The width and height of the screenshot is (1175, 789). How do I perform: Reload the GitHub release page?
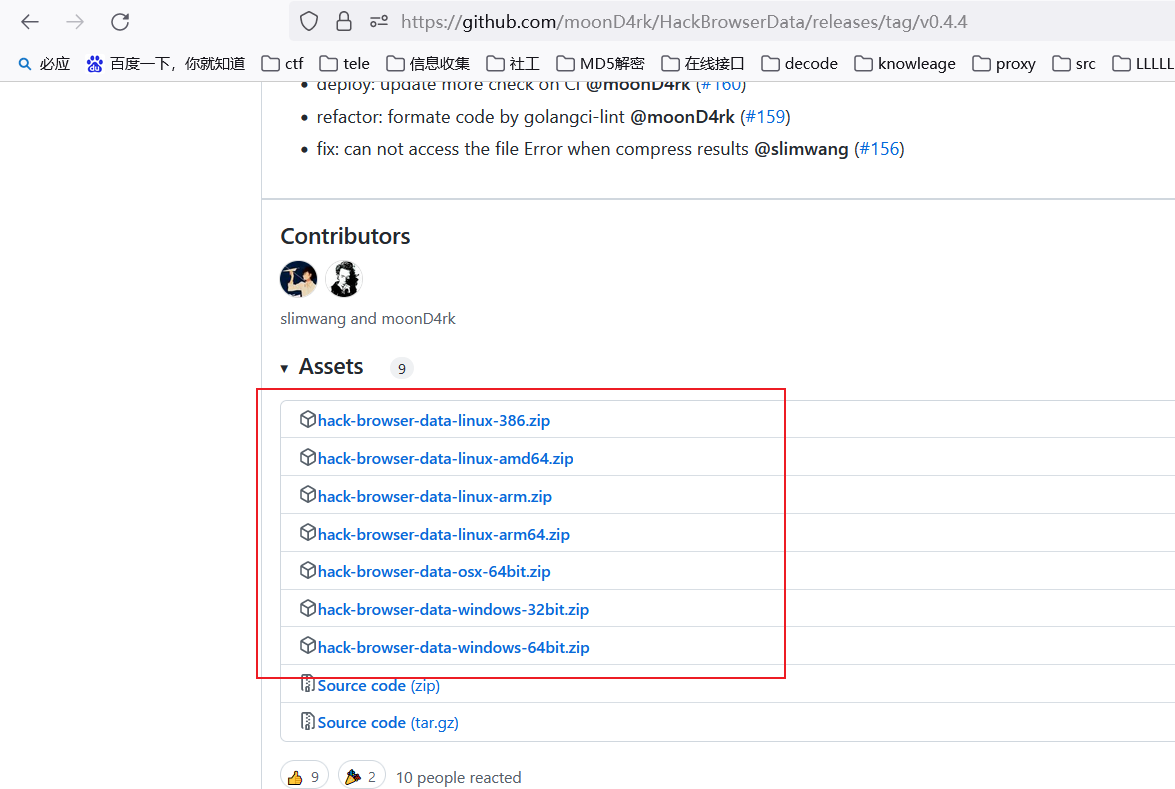(120, 22)
